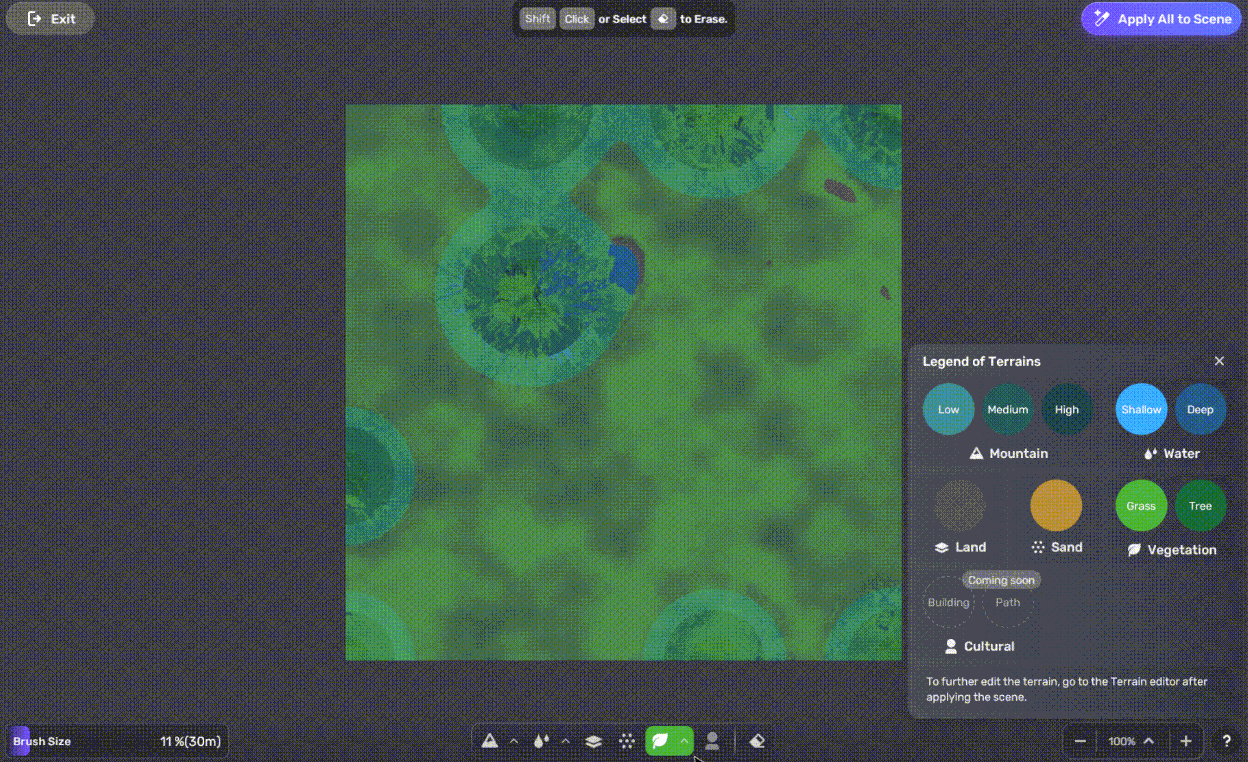Select the Sand brush tool
The image size is (1248, 762).
coord(627,741)
